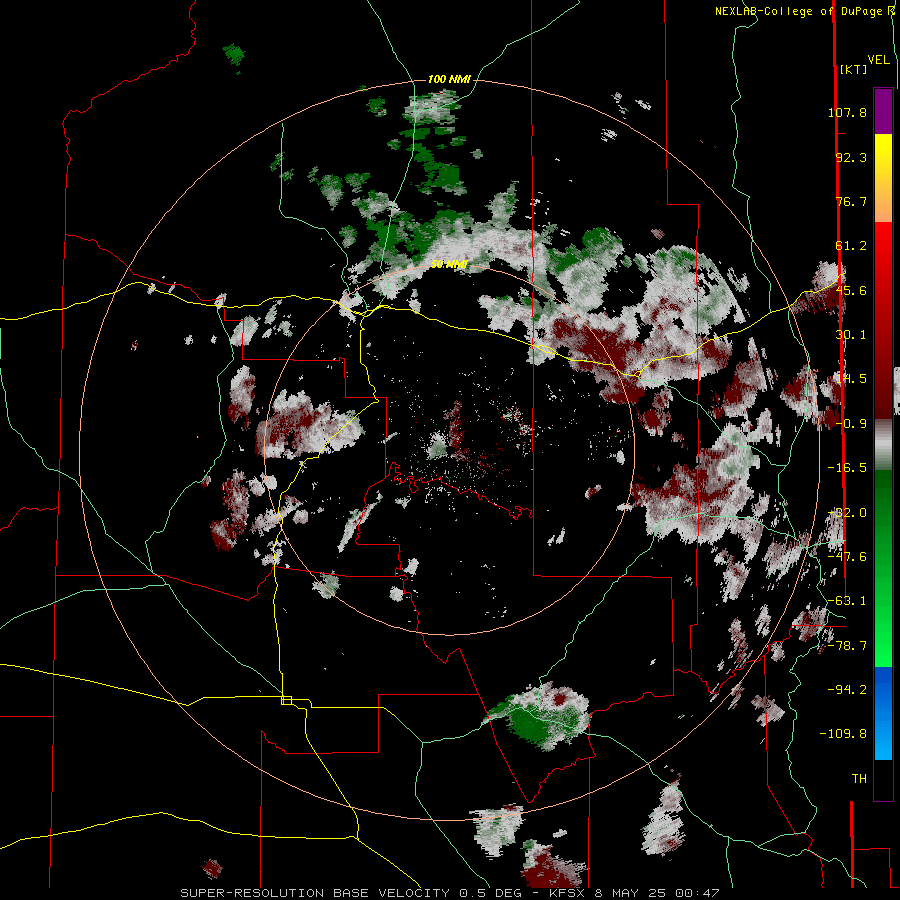The height and width of the screenshot is (900, 900).
Task: Select the -63.1 scale label
Action: click(847, 601)
